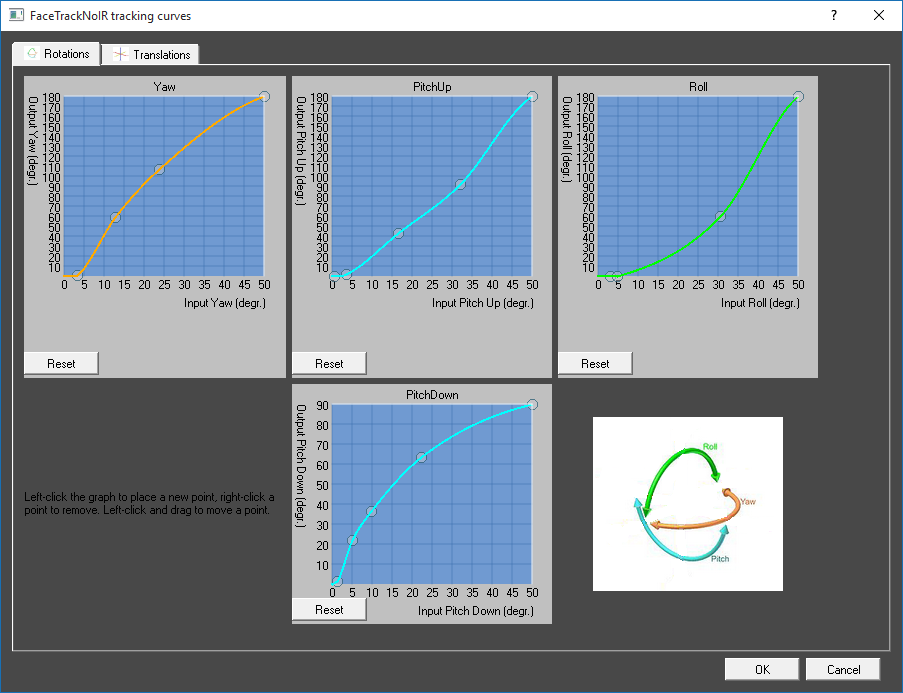Click the 'Input Yaw (degr.)' axis label

tap(225, 303)
